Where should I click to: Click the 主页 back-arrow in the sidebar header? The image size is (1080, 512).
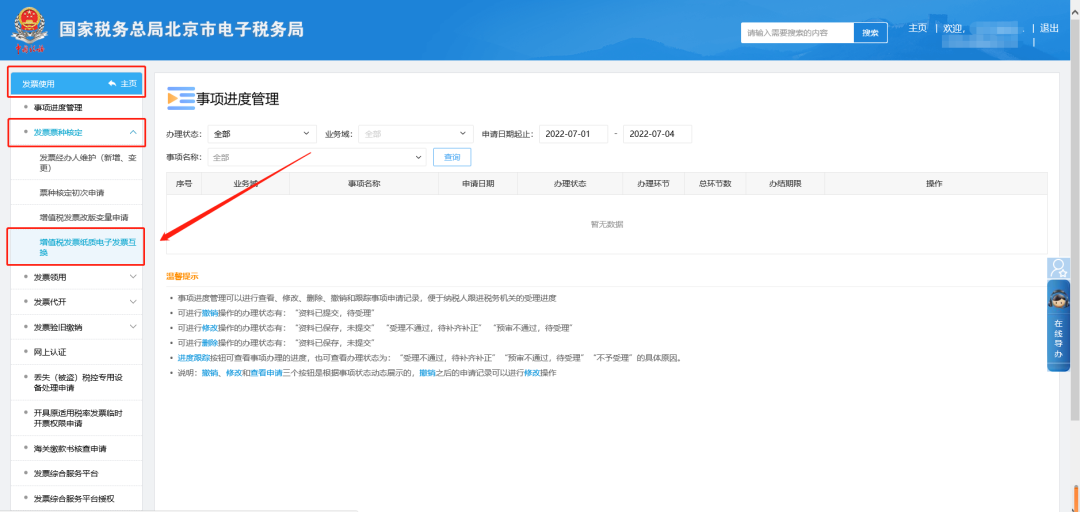click(x=122, y=83)
